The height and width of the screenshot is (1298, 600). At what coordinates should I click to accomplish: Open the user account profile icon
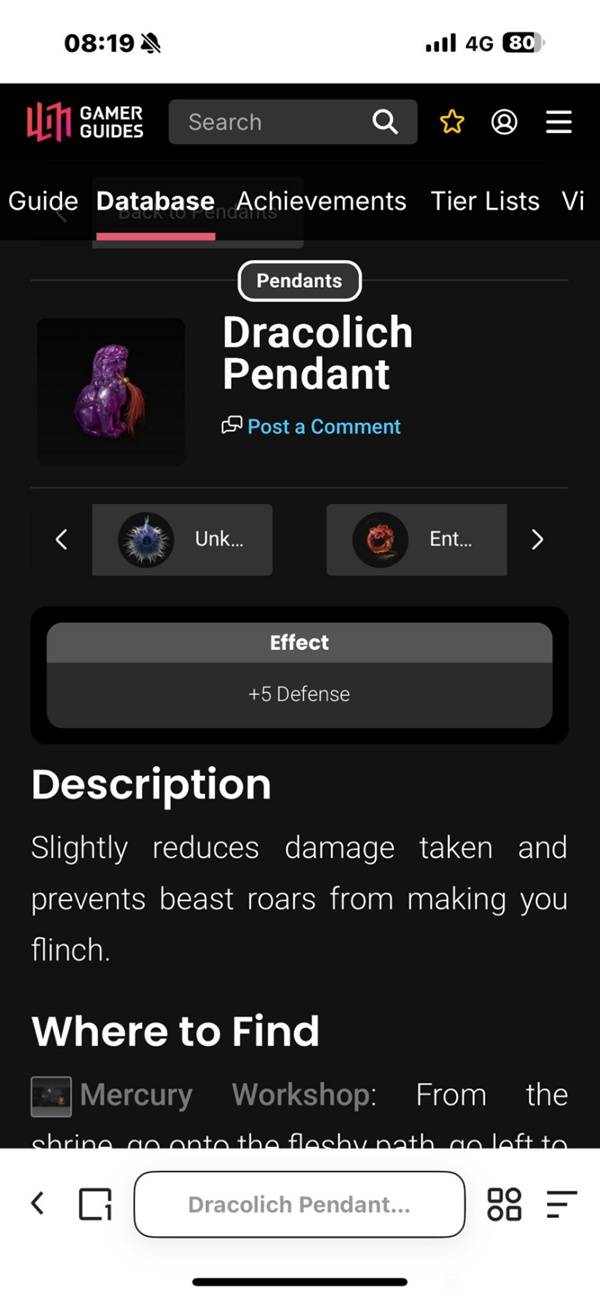[505, 122]
